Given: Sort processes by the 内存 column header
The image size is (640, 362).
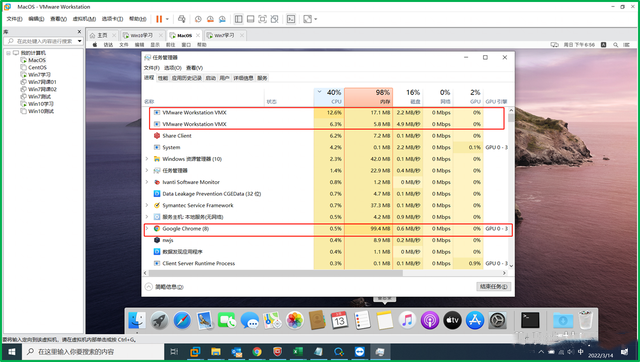Looking at the screenshot, I should pyautogui.click(x=369, y=97).
